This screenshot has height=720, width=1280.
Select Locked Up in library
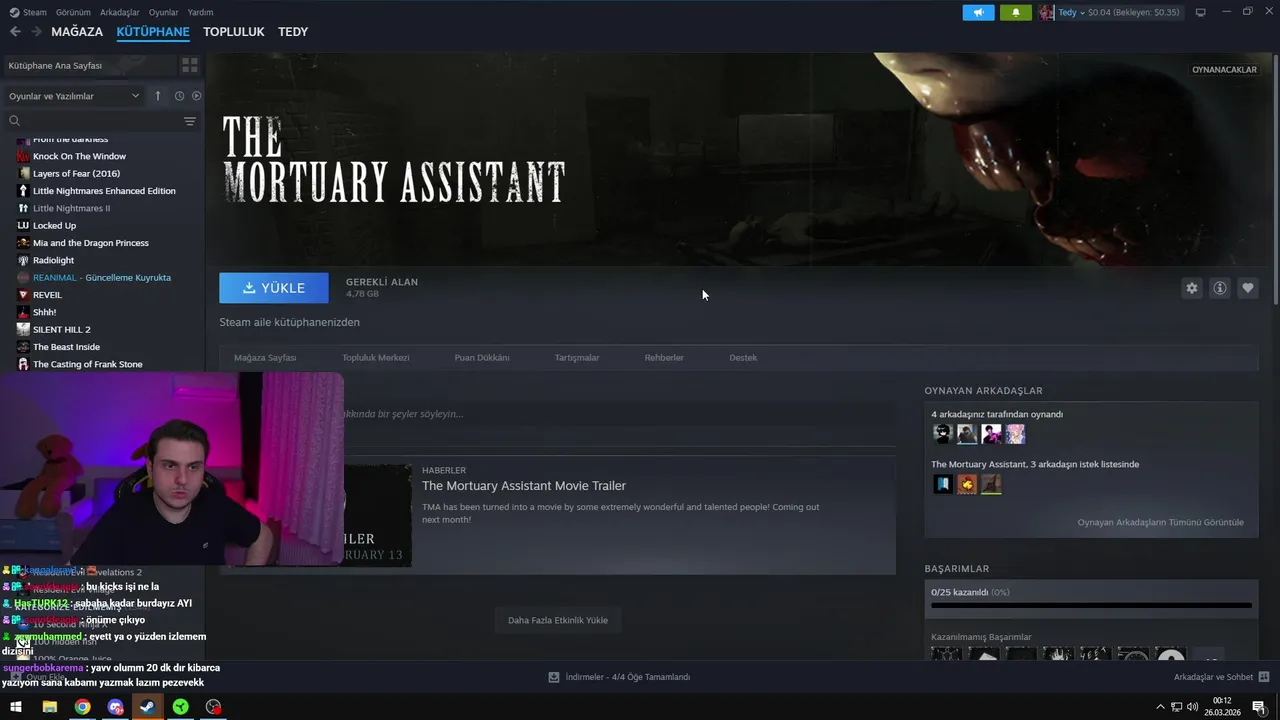click(54, 225)
